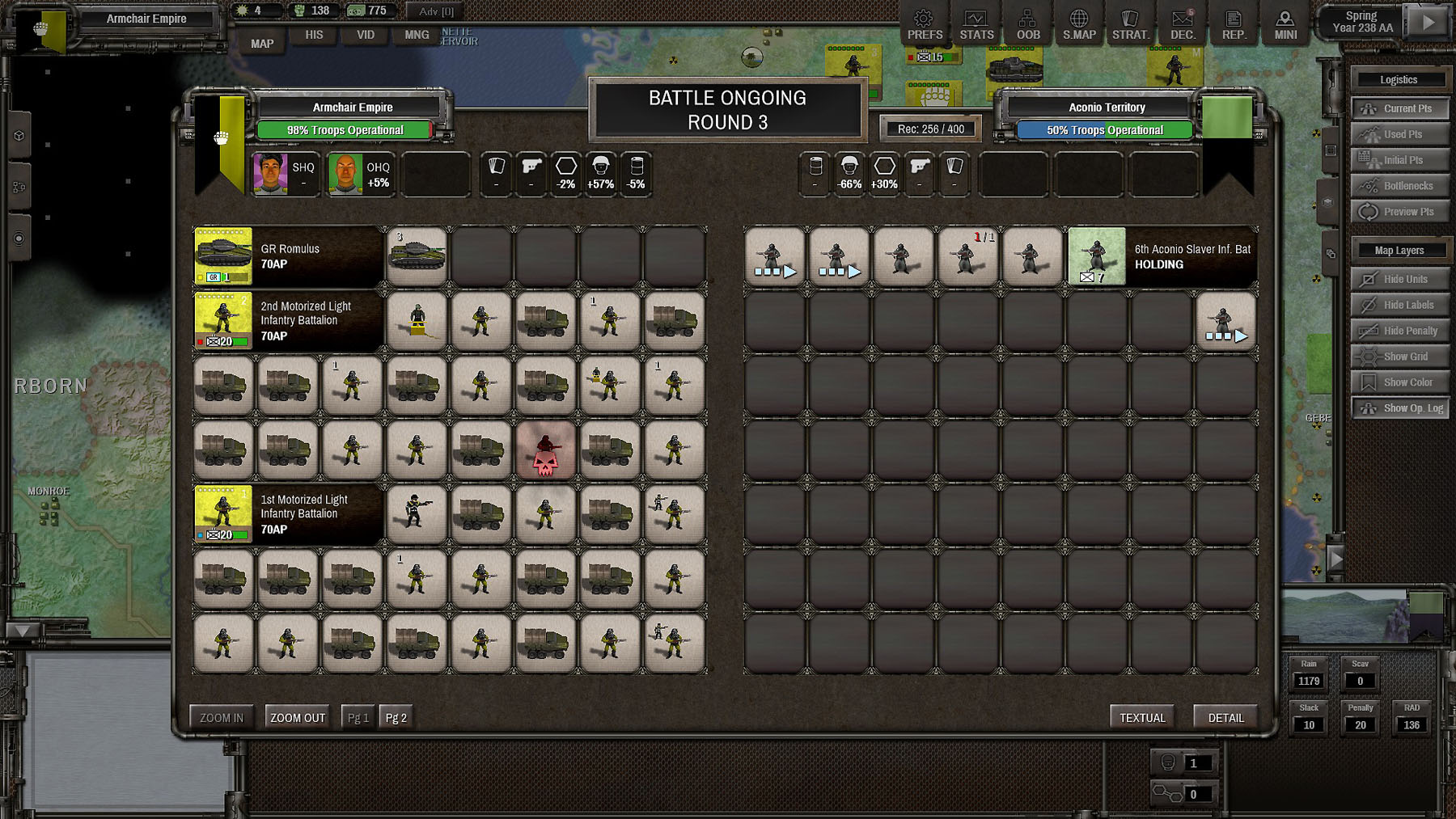The height and width of the screenshot is (819, 1456).
Task: Toggle Hide Units map layer
Action: (x=1399, y=279)
